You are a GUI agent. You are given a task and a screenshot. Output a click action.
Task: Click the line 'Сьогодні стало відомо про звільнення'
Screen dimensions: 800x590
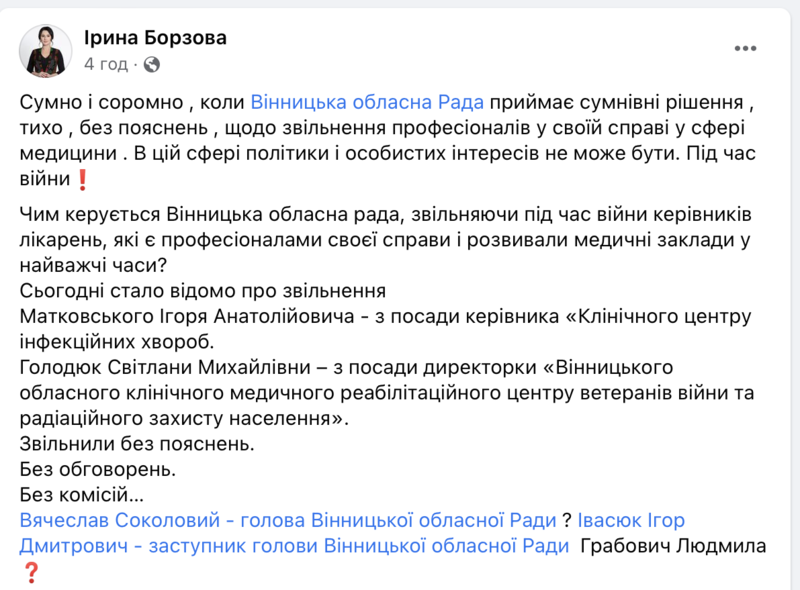click(x=203, y=291)
